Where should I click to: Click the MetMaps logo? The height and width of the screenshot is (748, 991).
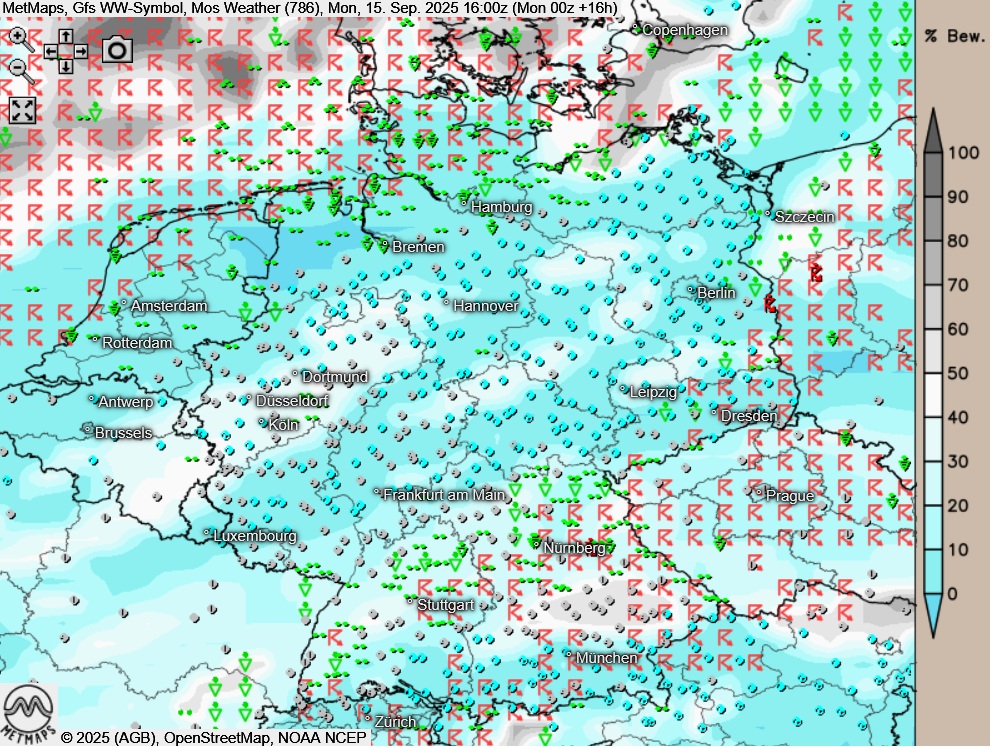[28, 712]
